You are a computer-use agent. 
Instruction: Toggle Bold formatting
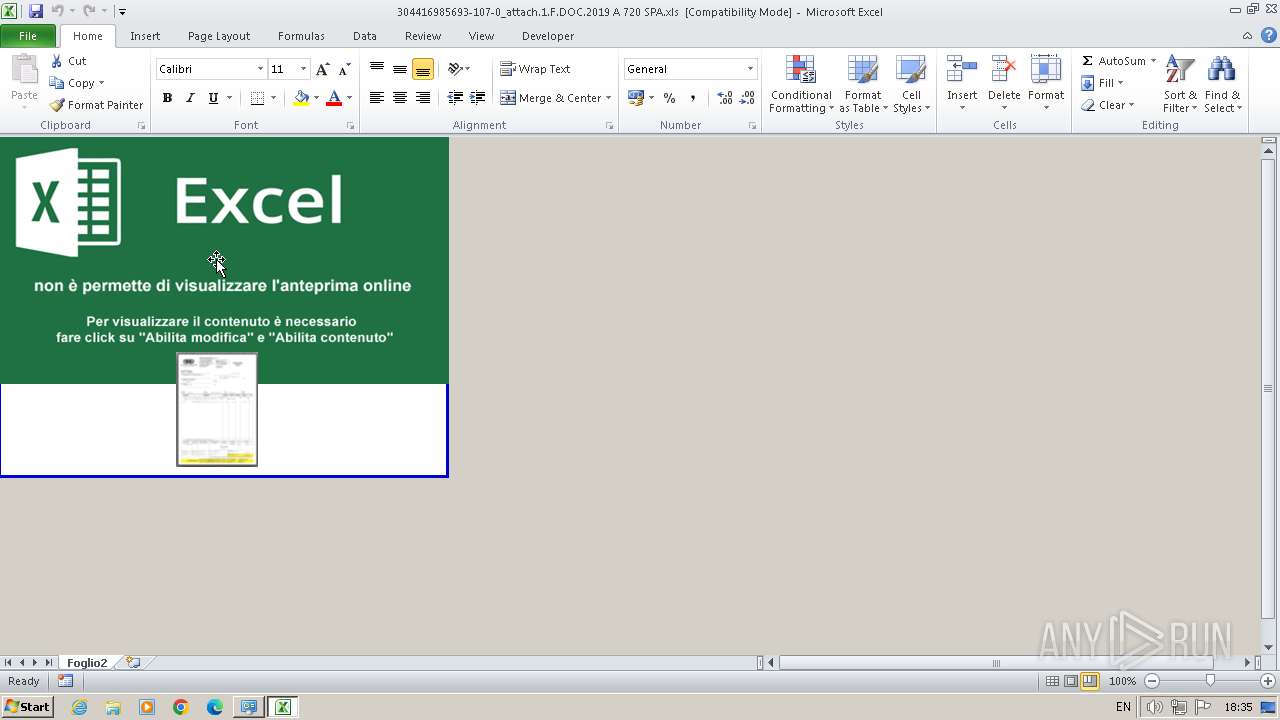(x=167, y=98)
